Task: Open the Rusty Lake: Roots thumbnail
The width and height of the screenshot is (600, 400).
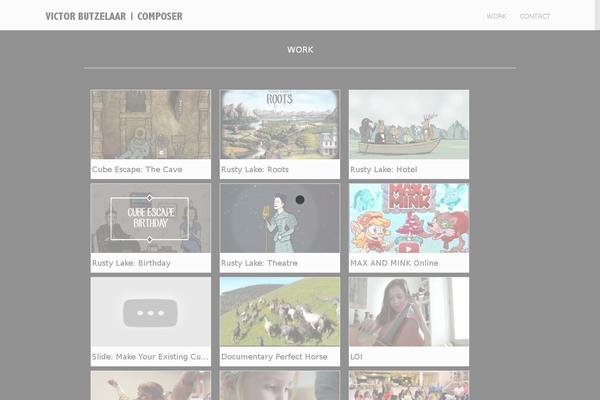Action: click(x=280, y=124)
